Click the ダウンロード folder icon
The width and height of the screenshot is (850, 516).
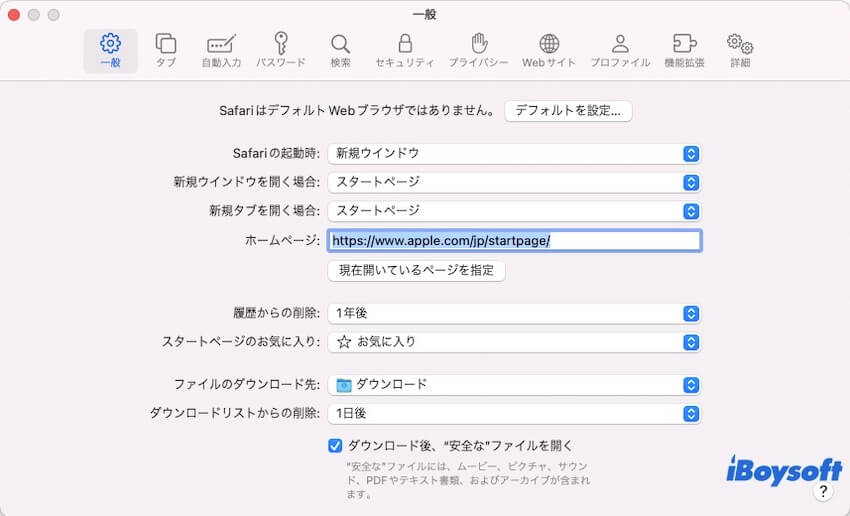344,385
